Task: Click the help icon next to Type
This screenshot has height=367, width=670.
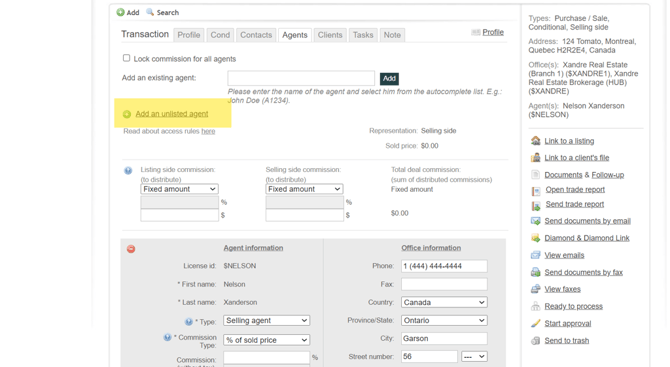Action: 188,322
